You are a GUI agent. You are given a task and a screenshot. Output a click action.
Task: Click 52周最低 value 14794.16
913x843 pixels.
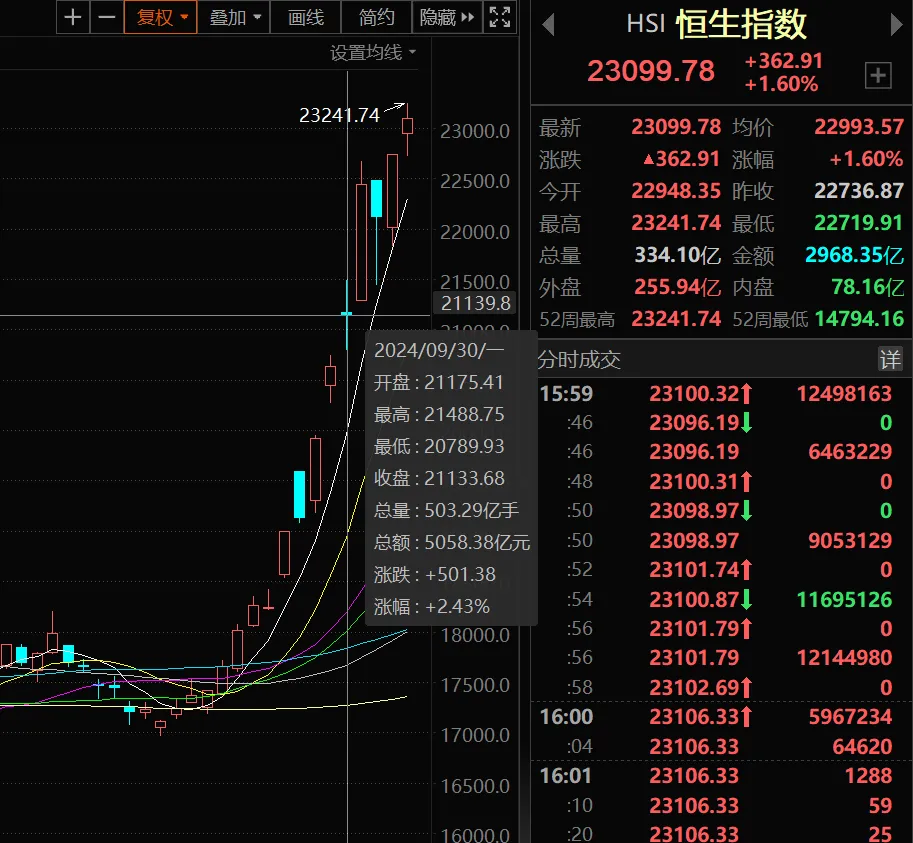859,319
